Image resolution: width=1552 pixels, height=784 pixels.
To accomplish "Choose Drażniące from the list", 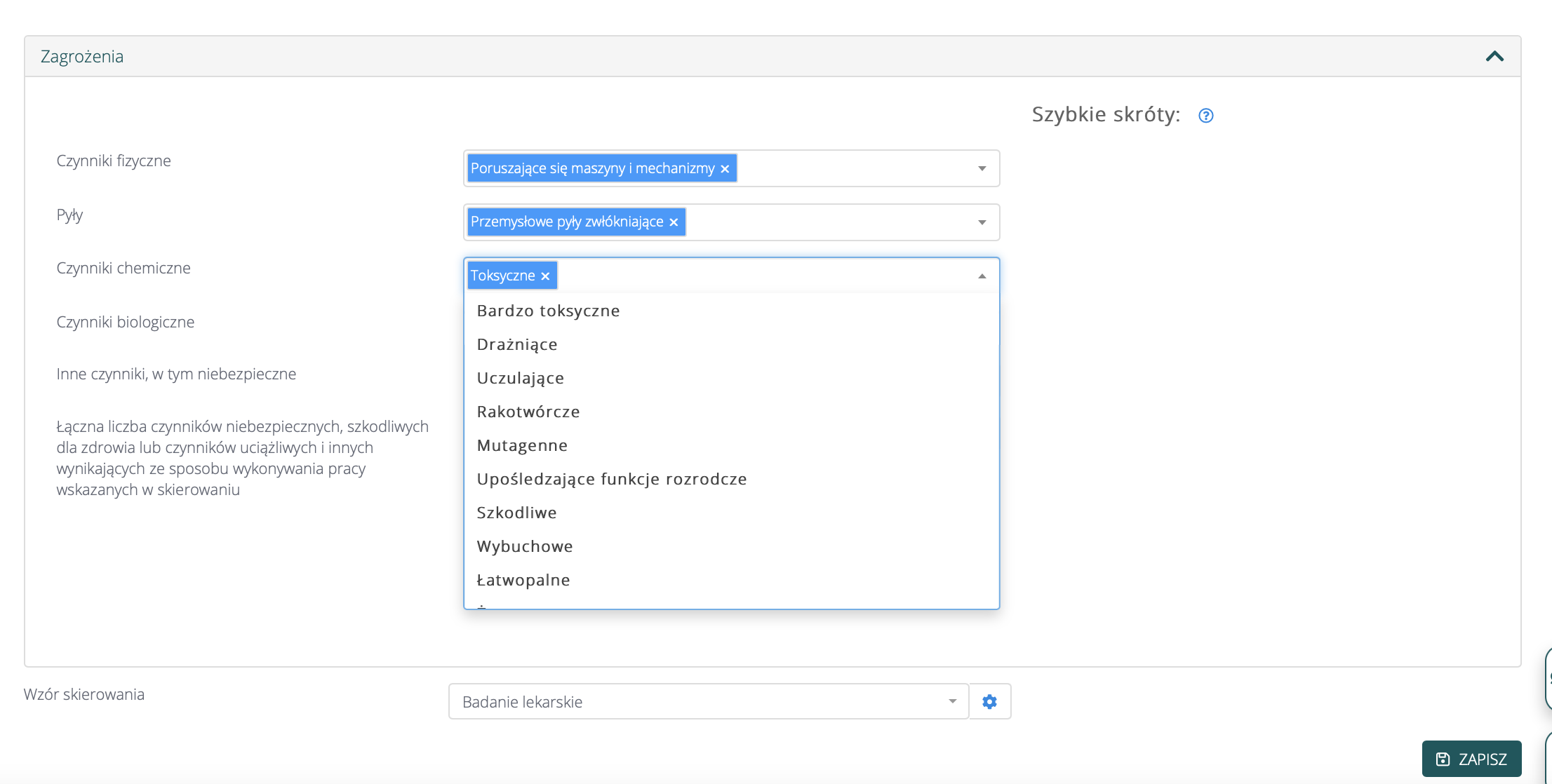I will 517,344.
